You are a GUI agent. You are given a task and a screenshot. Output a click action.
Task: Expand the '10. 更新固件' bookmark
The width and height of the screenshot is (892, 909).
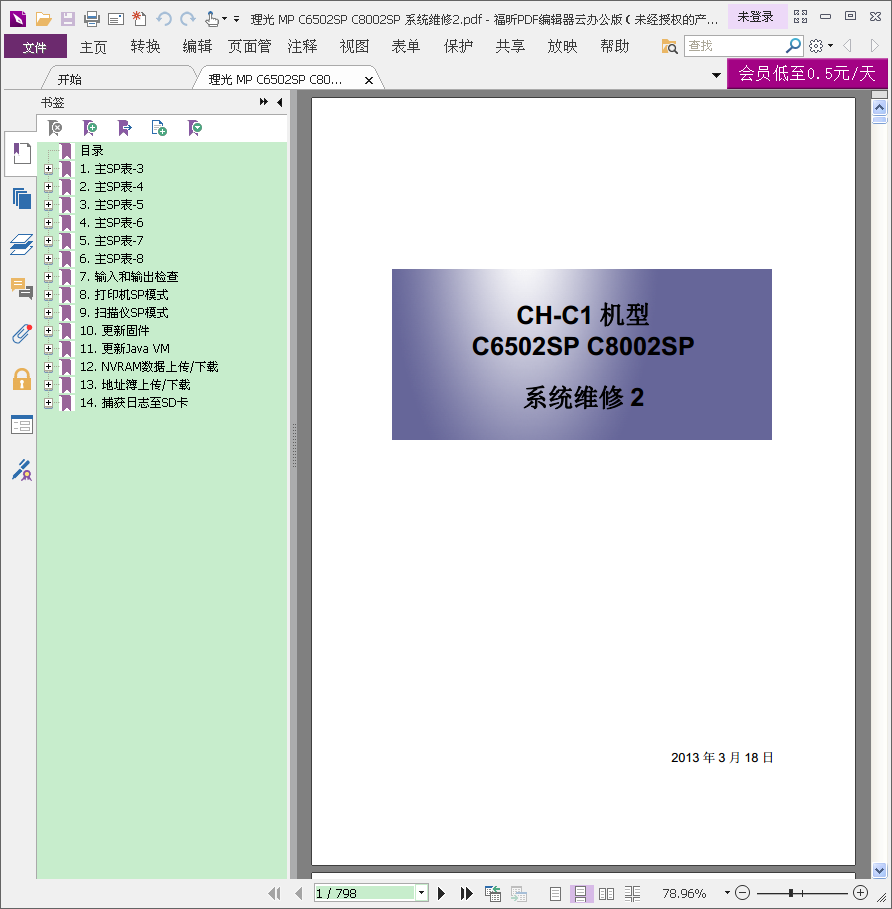click(x=49, y=331)
